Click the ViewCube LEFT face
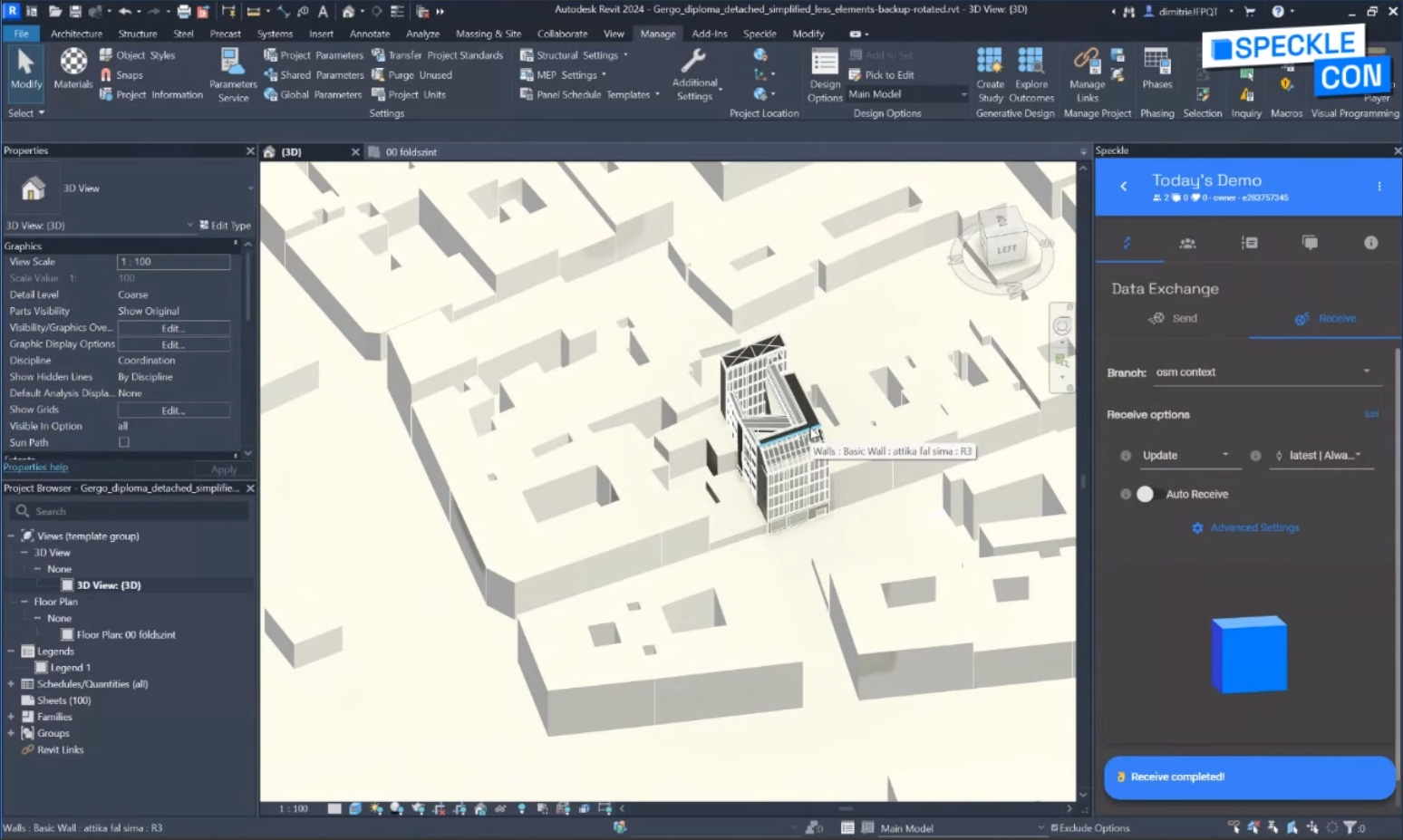 click(x=1006, y=248)
